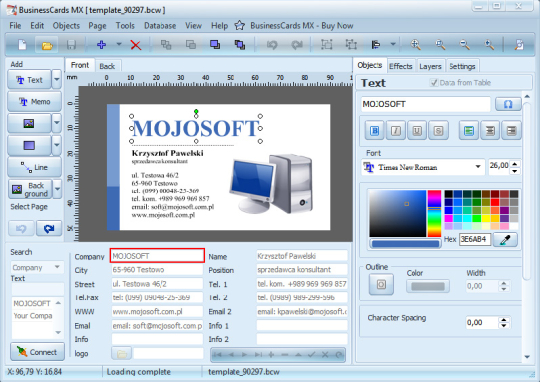Click the Ungroup objects toolbar icon

[351, 45]
